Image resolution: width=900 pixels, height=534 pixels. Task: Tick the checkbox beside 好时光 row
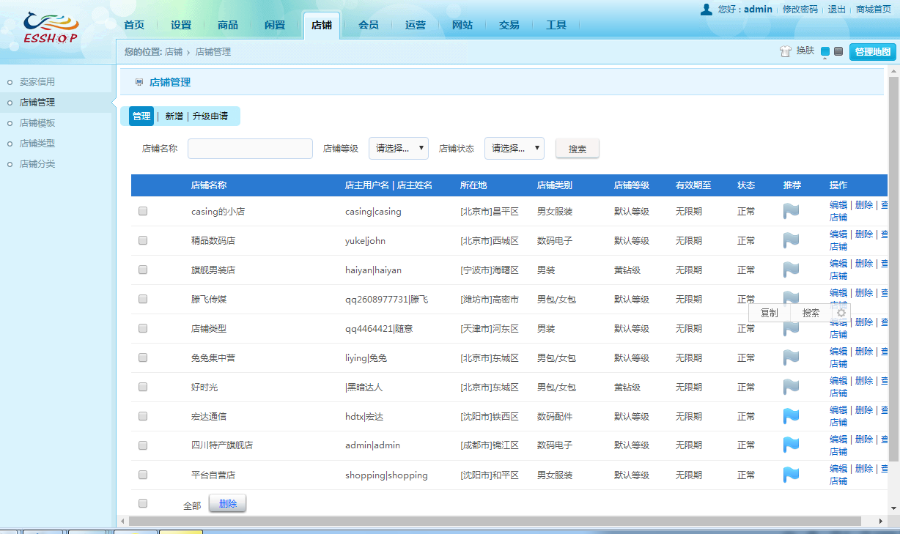click(x=143, y=387)
